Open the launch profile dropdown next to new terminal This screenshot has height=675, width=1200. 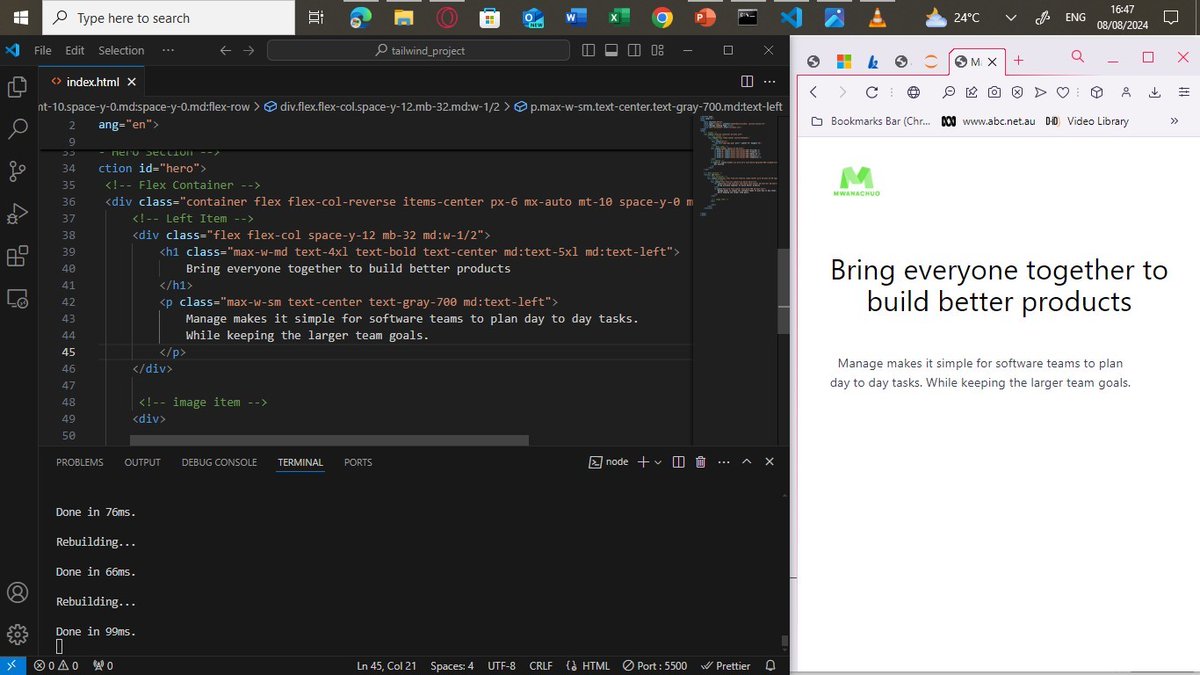pos(658,463)
